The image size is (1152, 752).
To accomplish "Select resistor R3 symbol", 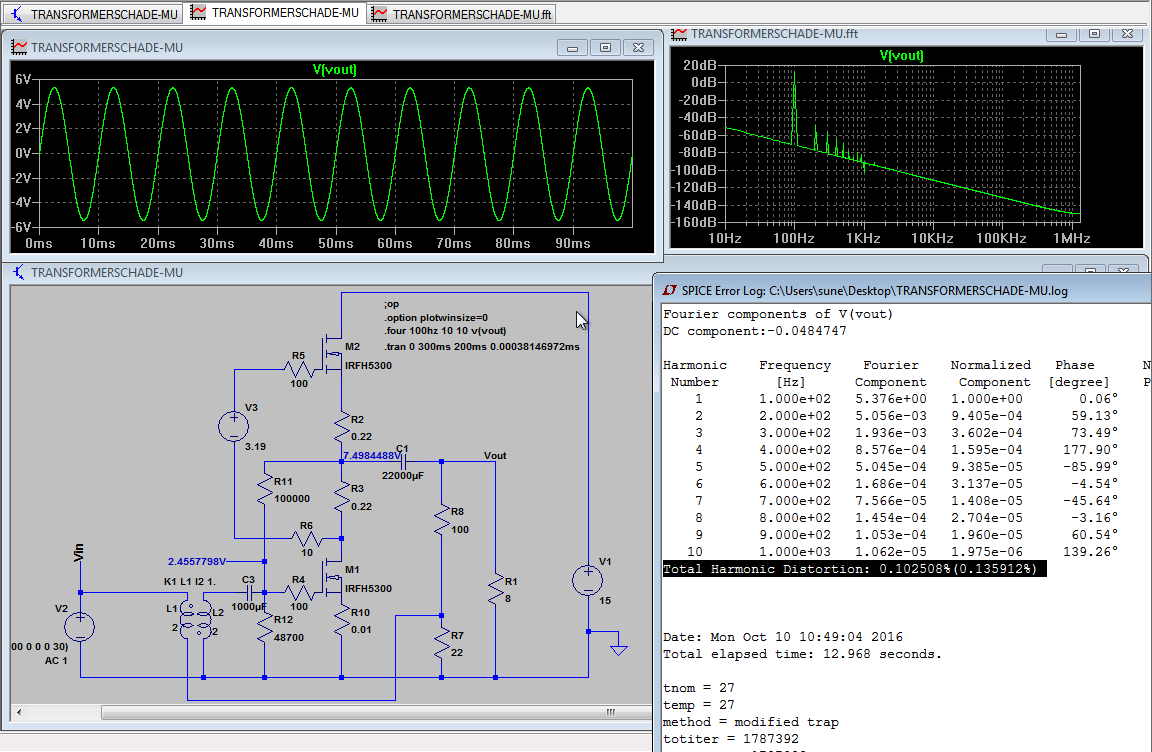I will [342, 497].
